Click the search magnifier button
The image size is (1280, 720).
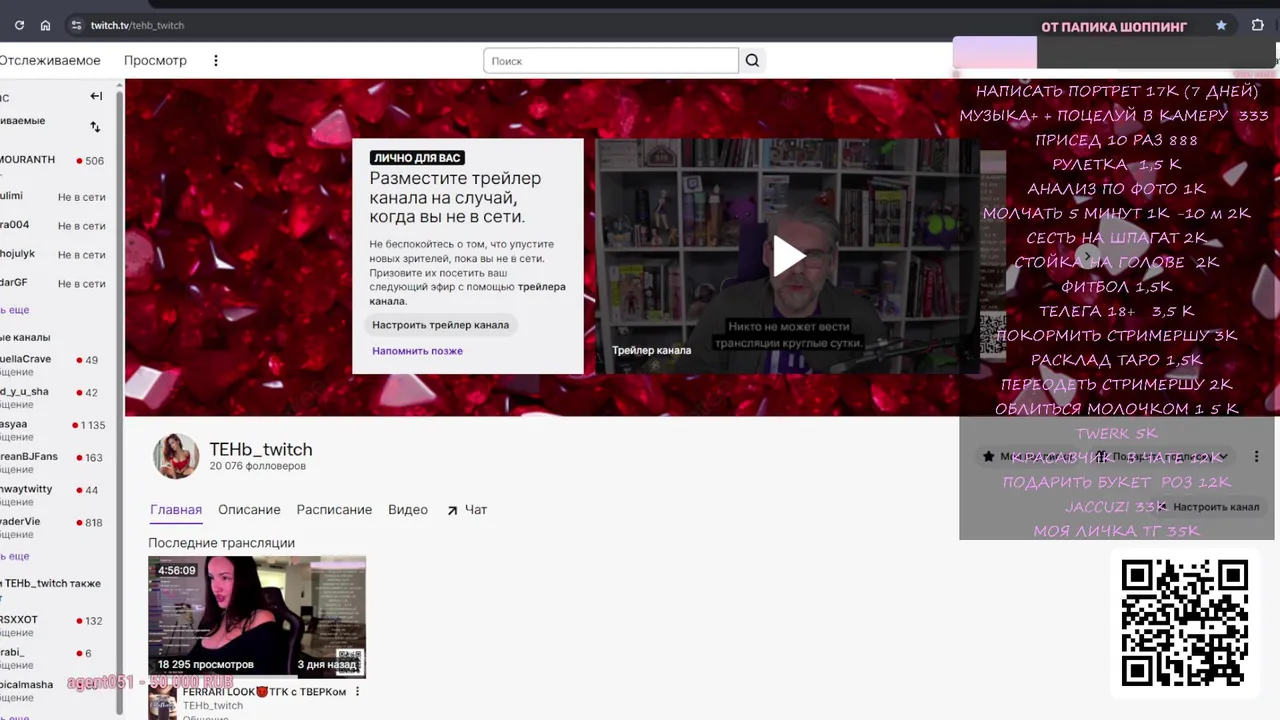pos(752,61)
